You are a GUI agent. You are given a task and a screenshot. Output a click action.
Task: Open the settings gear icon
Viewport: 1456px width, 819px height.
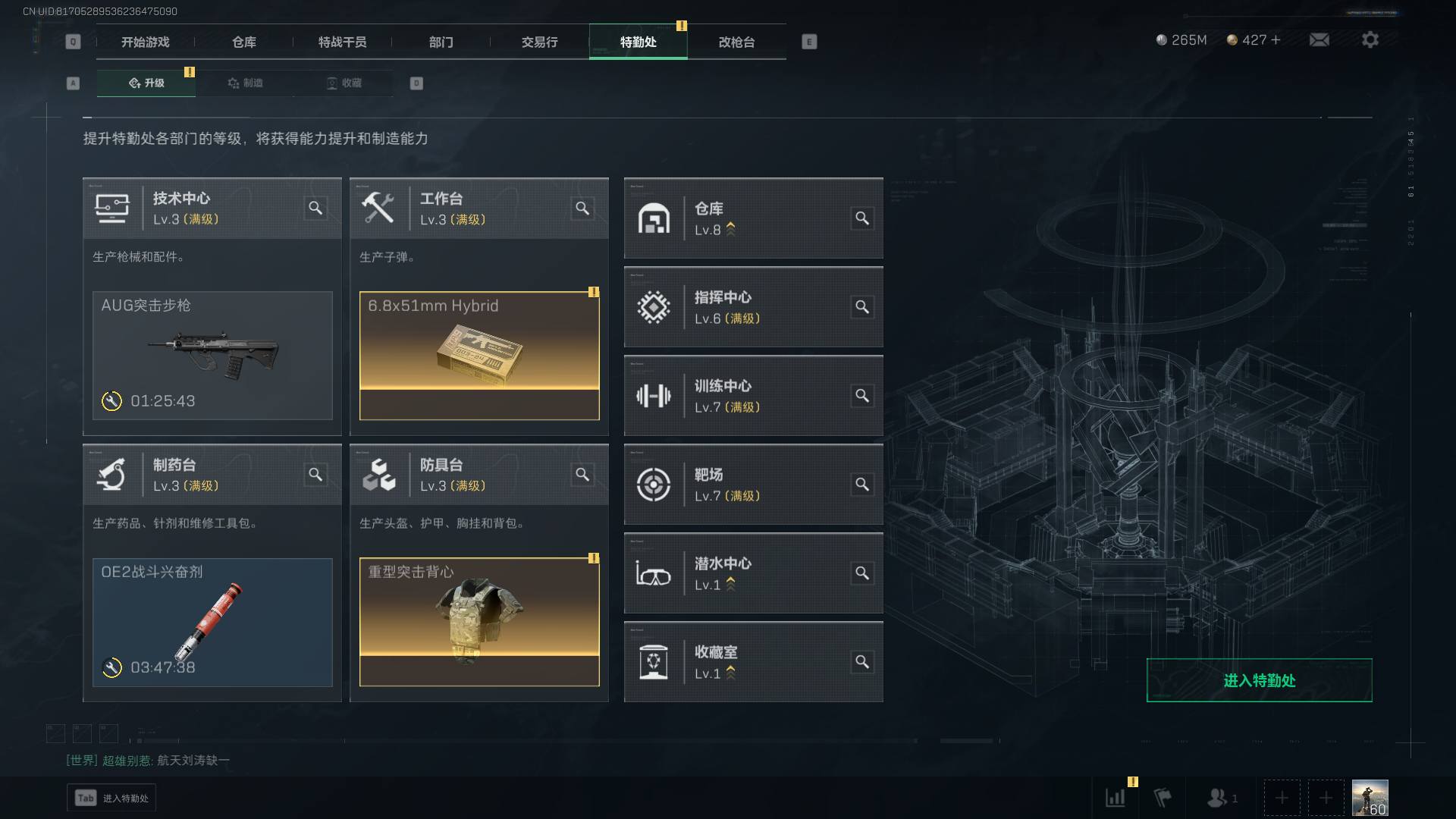click(x=1370, y=39)
